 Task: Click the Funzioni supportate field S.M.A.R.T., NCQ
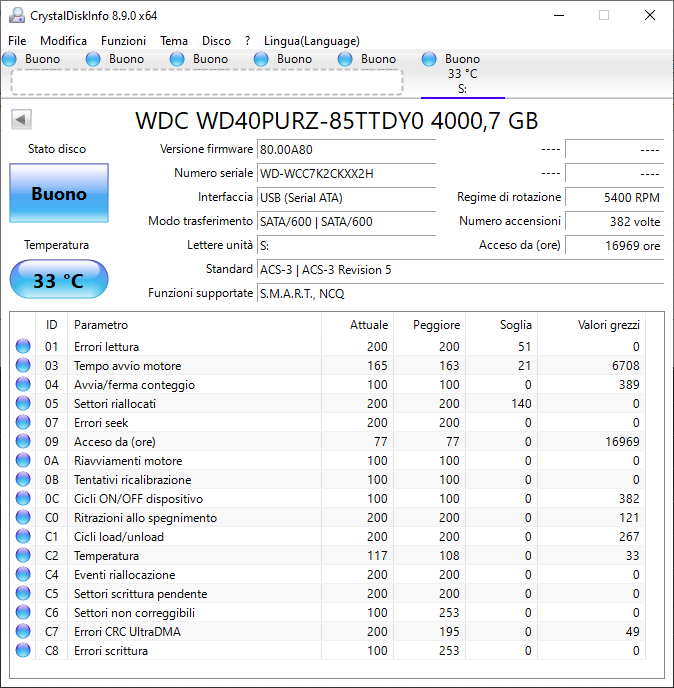(460, 294)
